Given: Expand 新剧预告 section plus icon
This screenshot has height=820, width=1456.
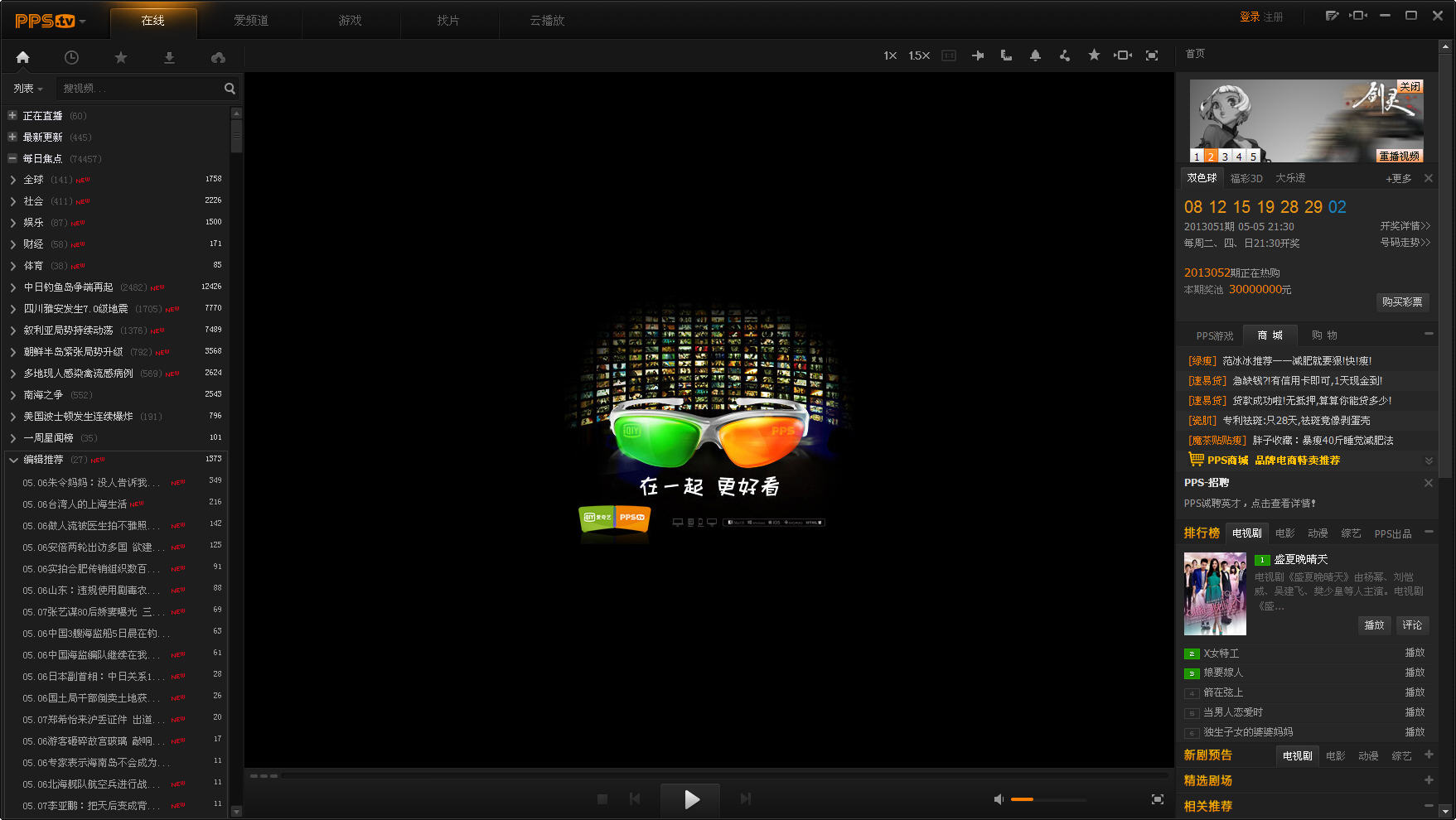Looking at the screenshot, I should click(x=1429, y=755).
